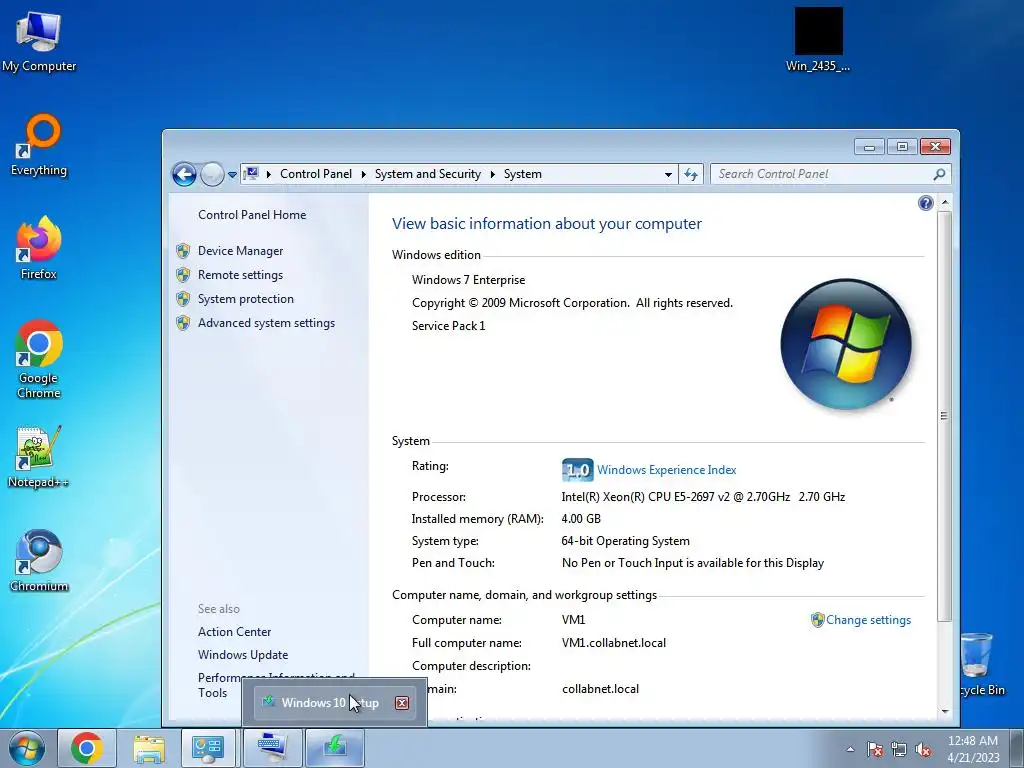This screenshot has height=768, width=1024.
Task: Open the recent pages dropdown arrow
Action: tap(232, 175)
